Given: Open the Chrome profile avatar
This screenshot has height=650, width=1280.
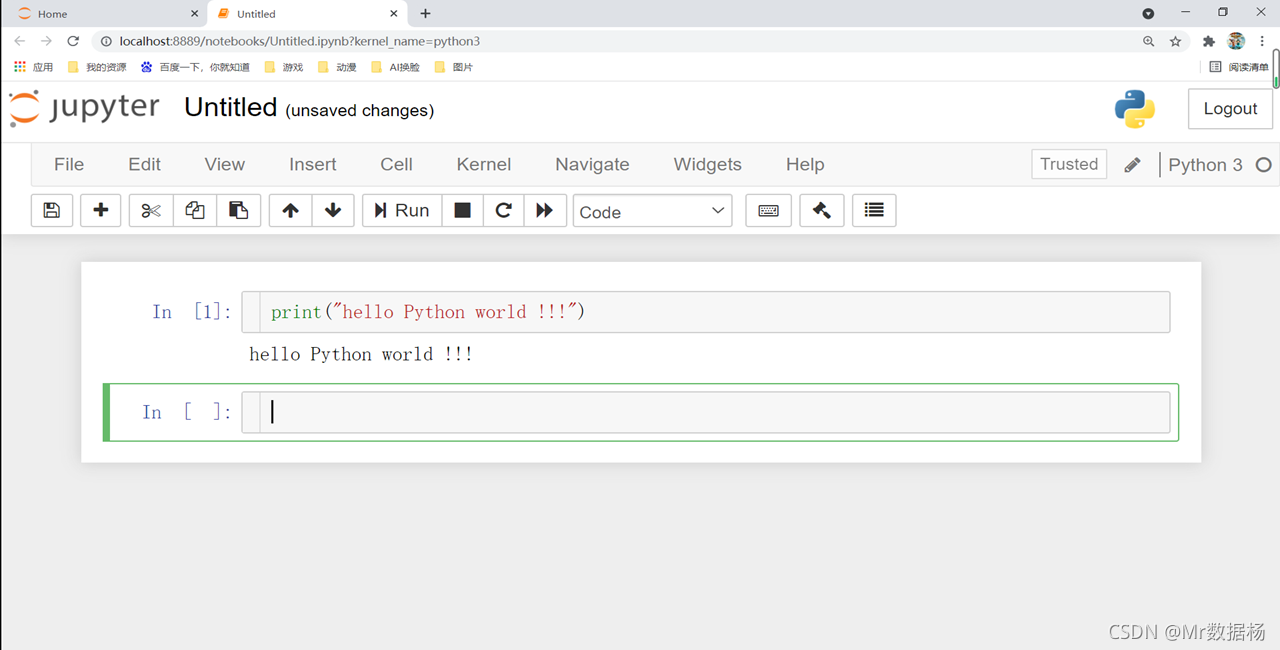Looking at the screenshot, I should (1236, 41).
